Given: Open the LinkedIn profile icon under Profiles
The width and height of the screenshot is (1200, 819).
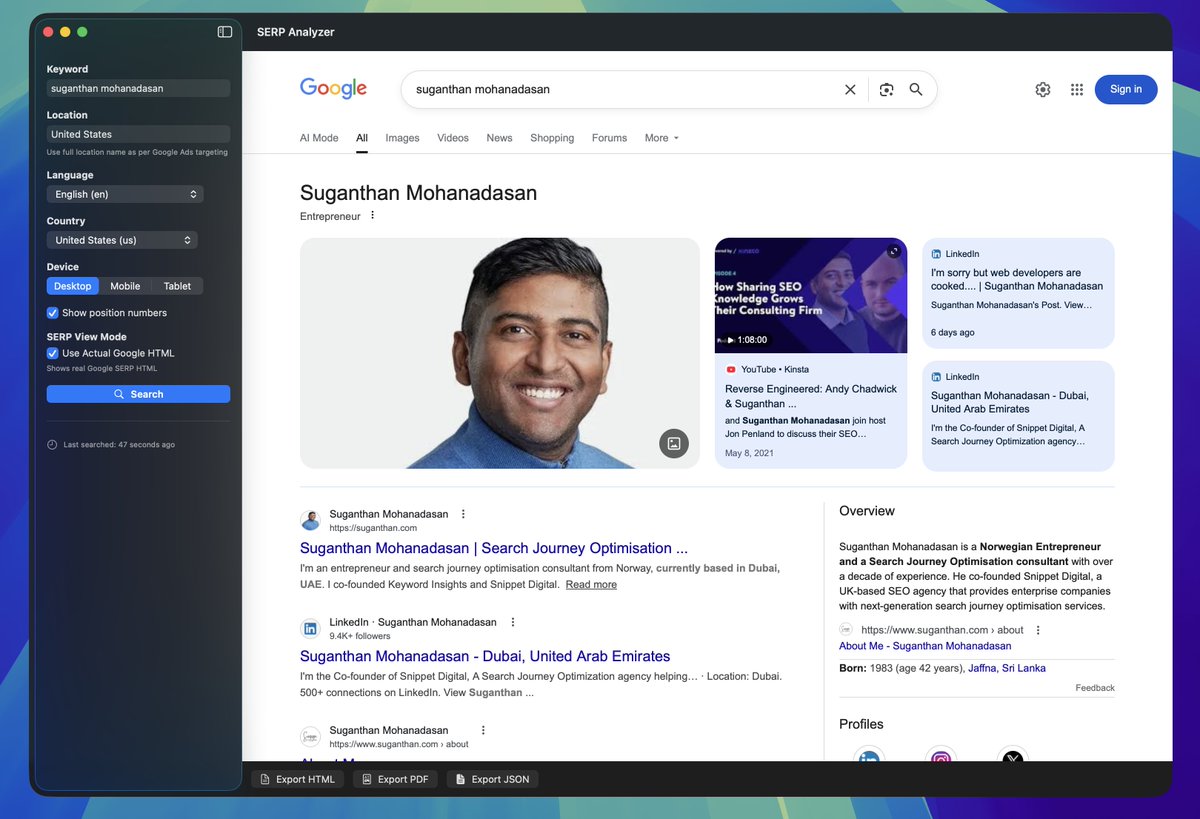Looking at the screenshot, I should pyautogui.click(x=869, y=757).
